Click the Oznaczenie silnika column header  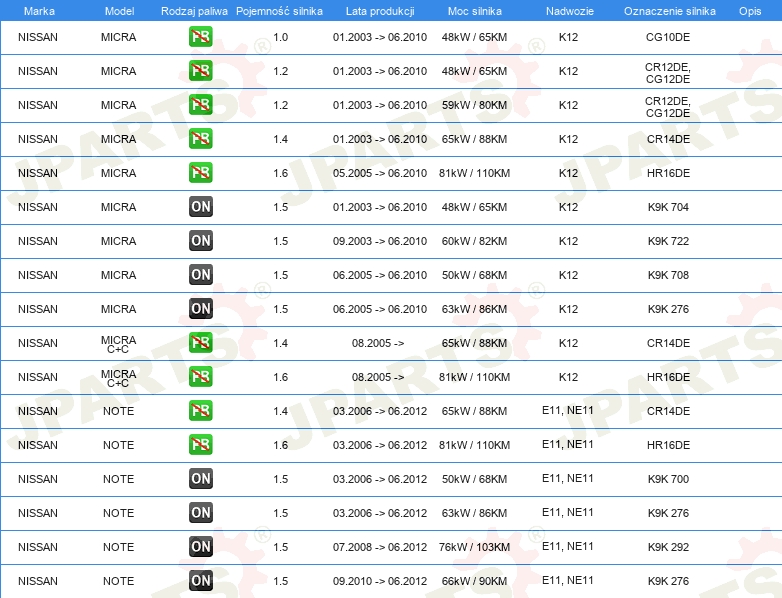click(x=669, y=11)
